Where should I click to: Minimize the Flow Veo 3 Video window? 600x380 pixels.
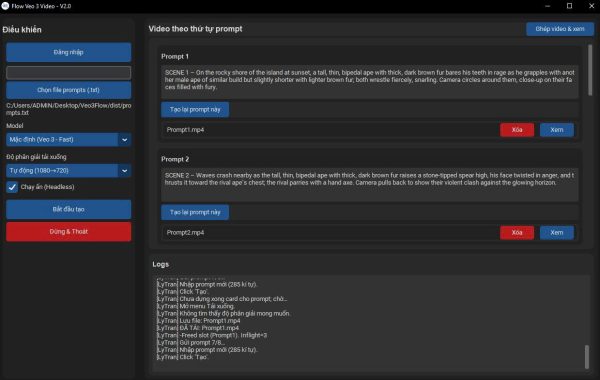(x=548, y=6)
